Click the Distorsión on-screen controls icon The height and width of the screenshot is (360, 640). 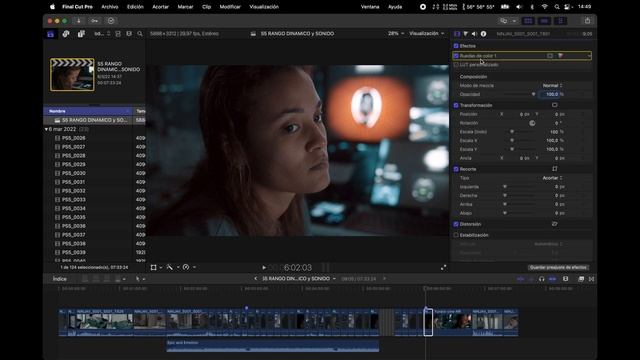click(554, 224)
